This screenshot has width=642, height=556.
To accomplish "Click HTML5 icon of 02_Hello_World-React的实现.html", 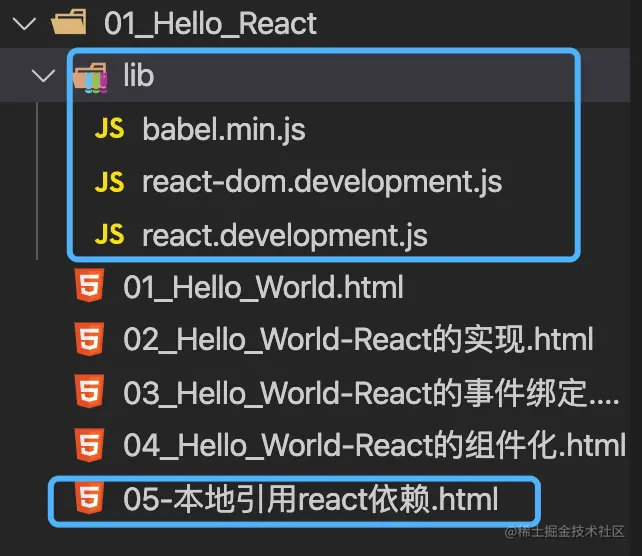I will pyautogui.click(x=89, y=339).
